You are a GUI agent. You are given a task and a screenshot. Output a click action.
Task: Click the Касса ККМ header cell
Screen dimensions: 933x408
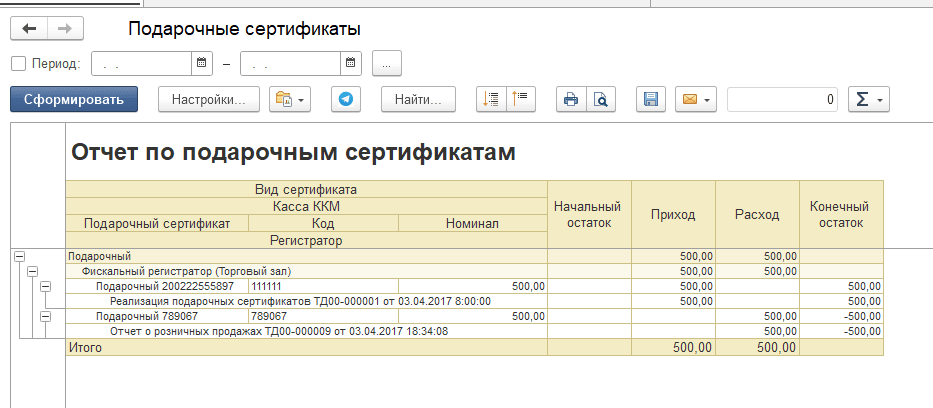tap(306, 206)
